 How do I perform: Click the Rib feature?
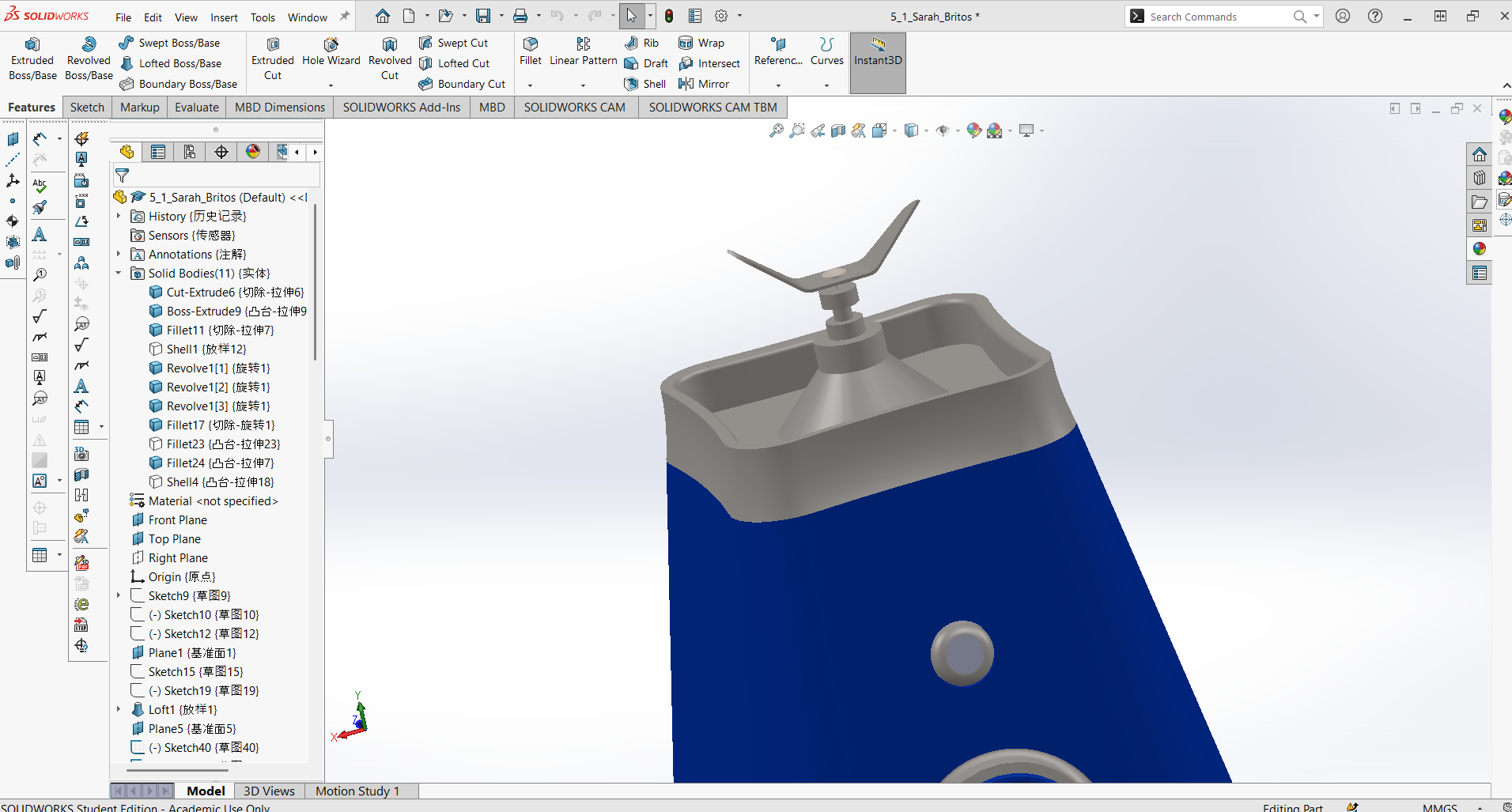pos(641,43)
